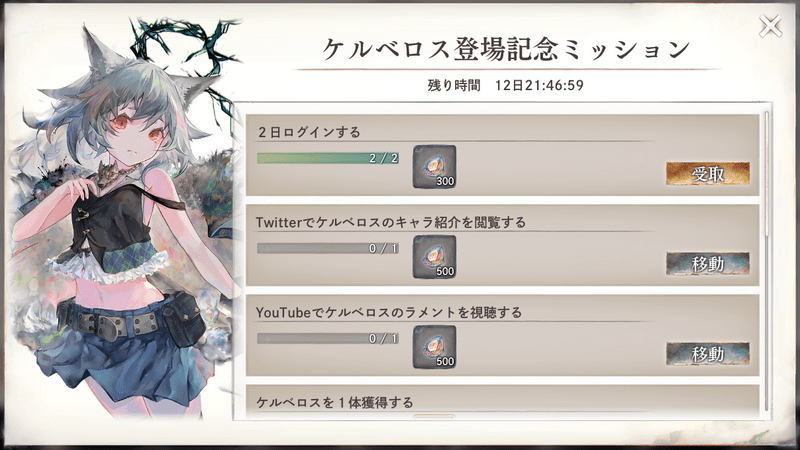The width and height of the screenshot is (800, 450).
Task: Click the Twitter mission 0/1 progress bar
Action: tap(328, 248)
